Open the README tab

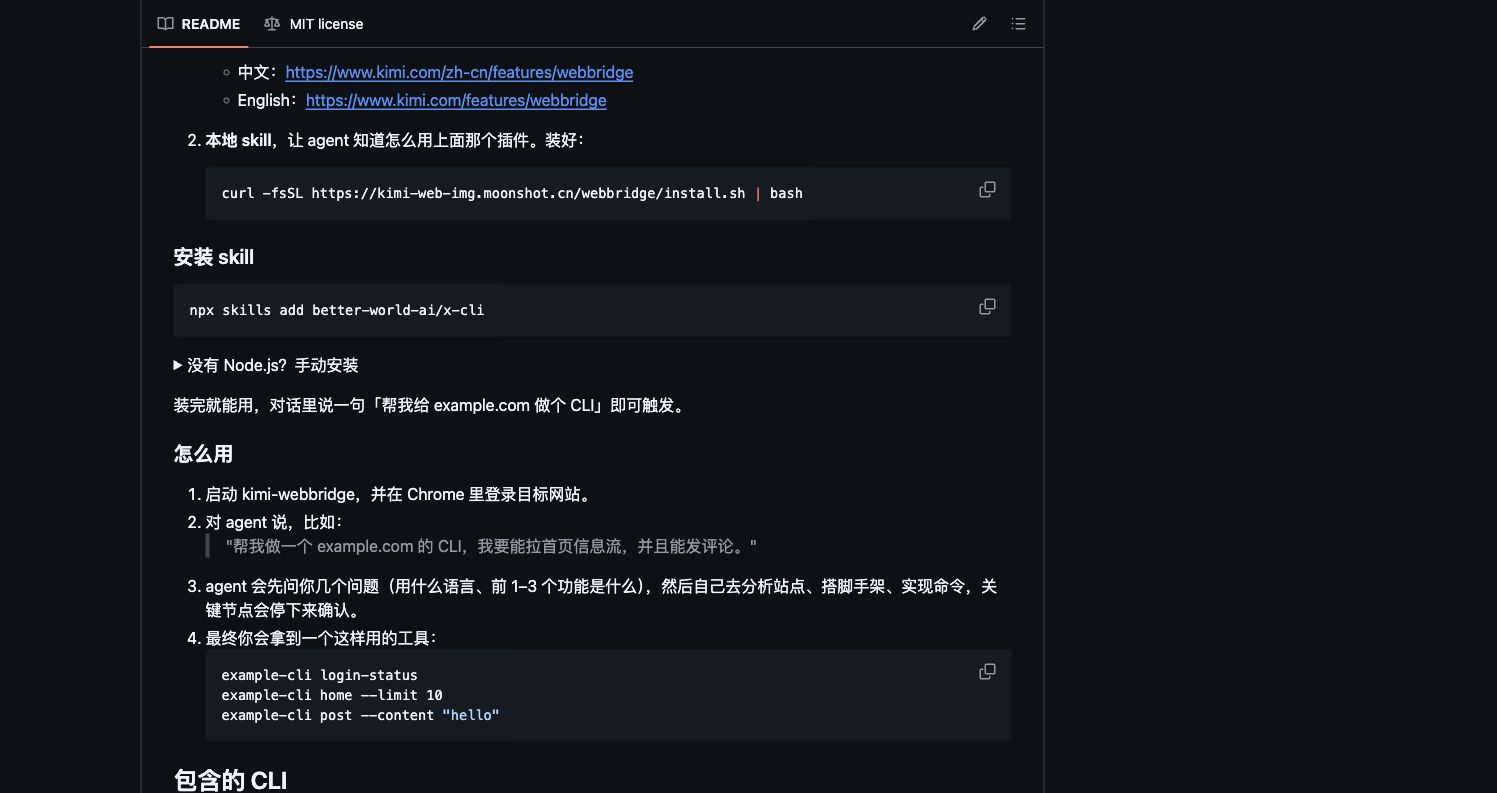(199, 24)
